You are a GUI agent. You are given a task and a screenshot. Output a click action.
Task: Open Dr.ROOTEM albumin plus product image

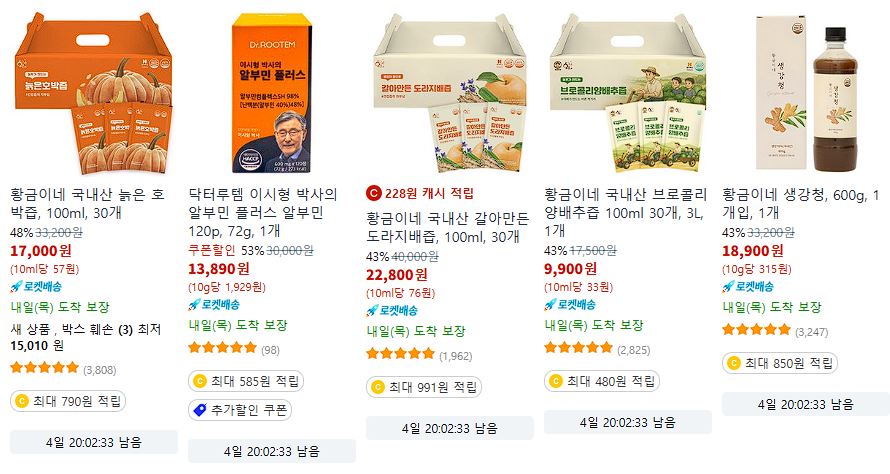271,94
